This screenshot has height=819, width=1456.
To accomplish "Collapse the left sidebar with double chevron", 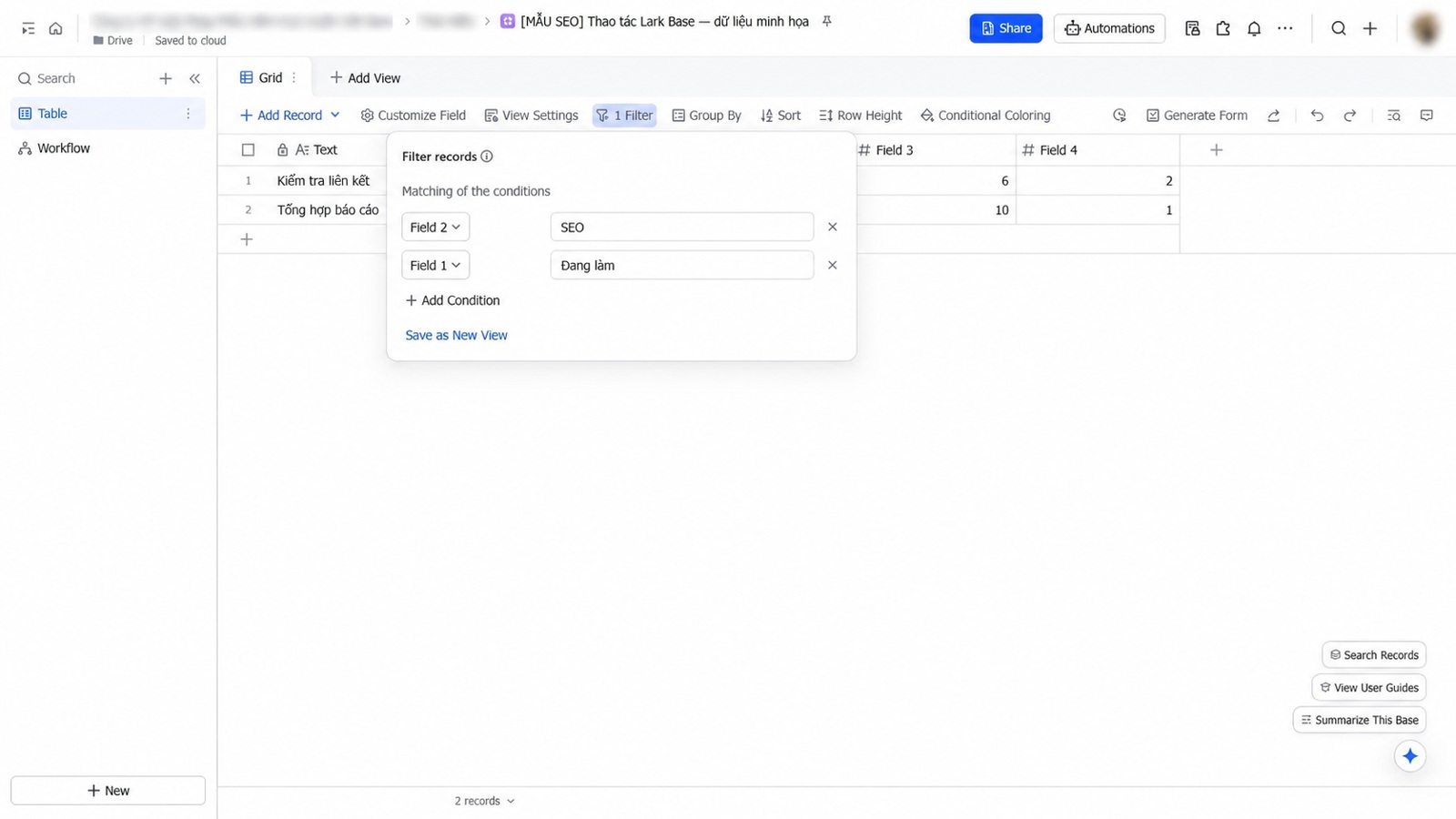I will [195, 78].
